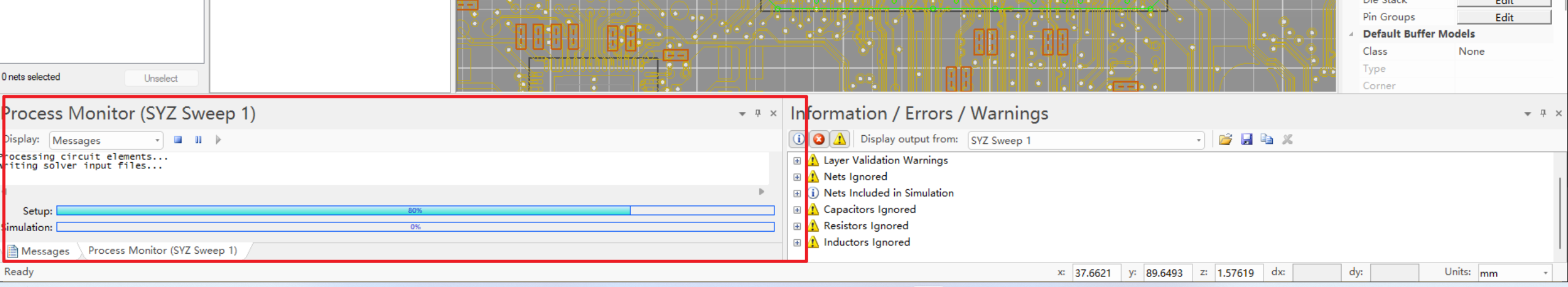The width and height of the screenshot is (1568, 287).
Task: Click Edit button for Die Stack
Action: click(1504, 2)
